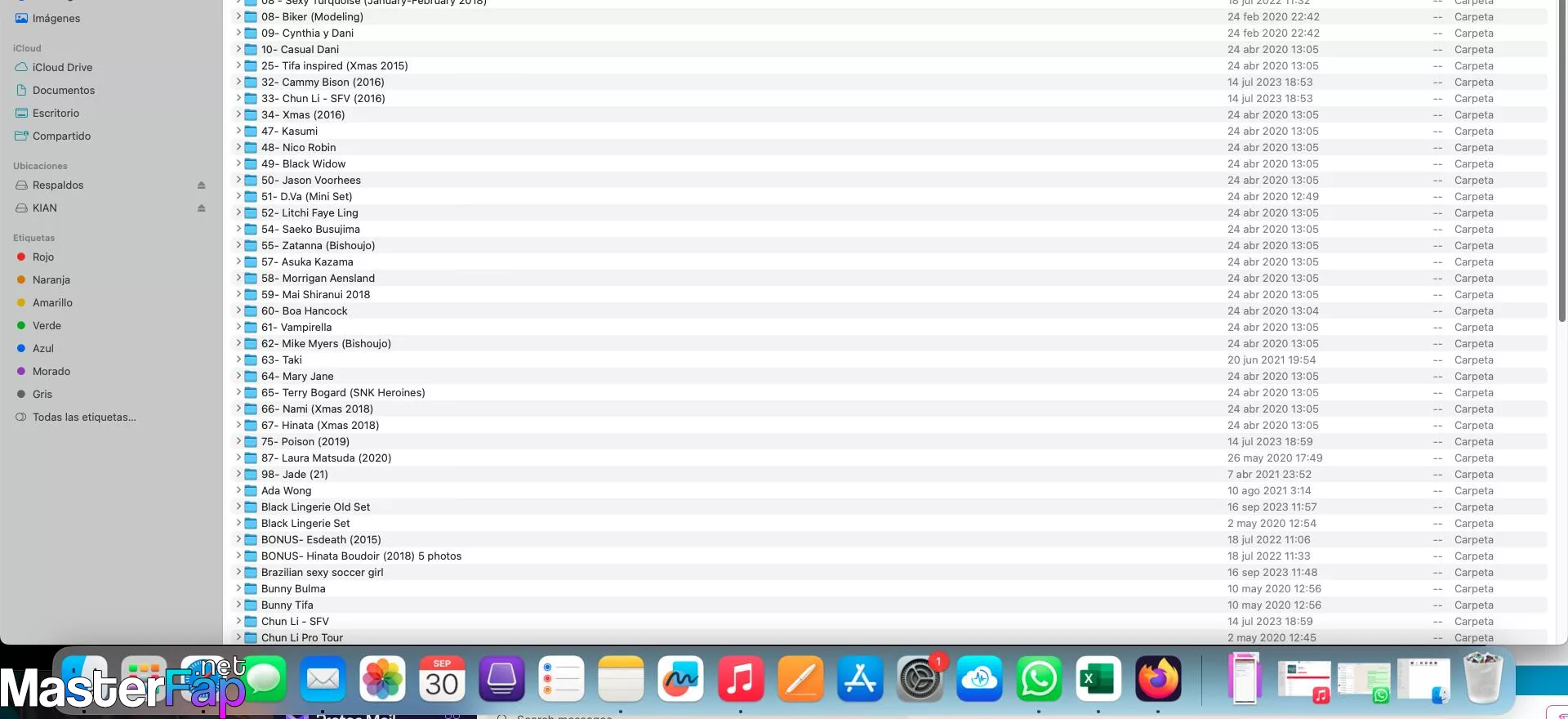The width and height of the screenshot is (1568, 719).
Task: Select the 10- Casual Dani folder name
Action: pos(300,49)
